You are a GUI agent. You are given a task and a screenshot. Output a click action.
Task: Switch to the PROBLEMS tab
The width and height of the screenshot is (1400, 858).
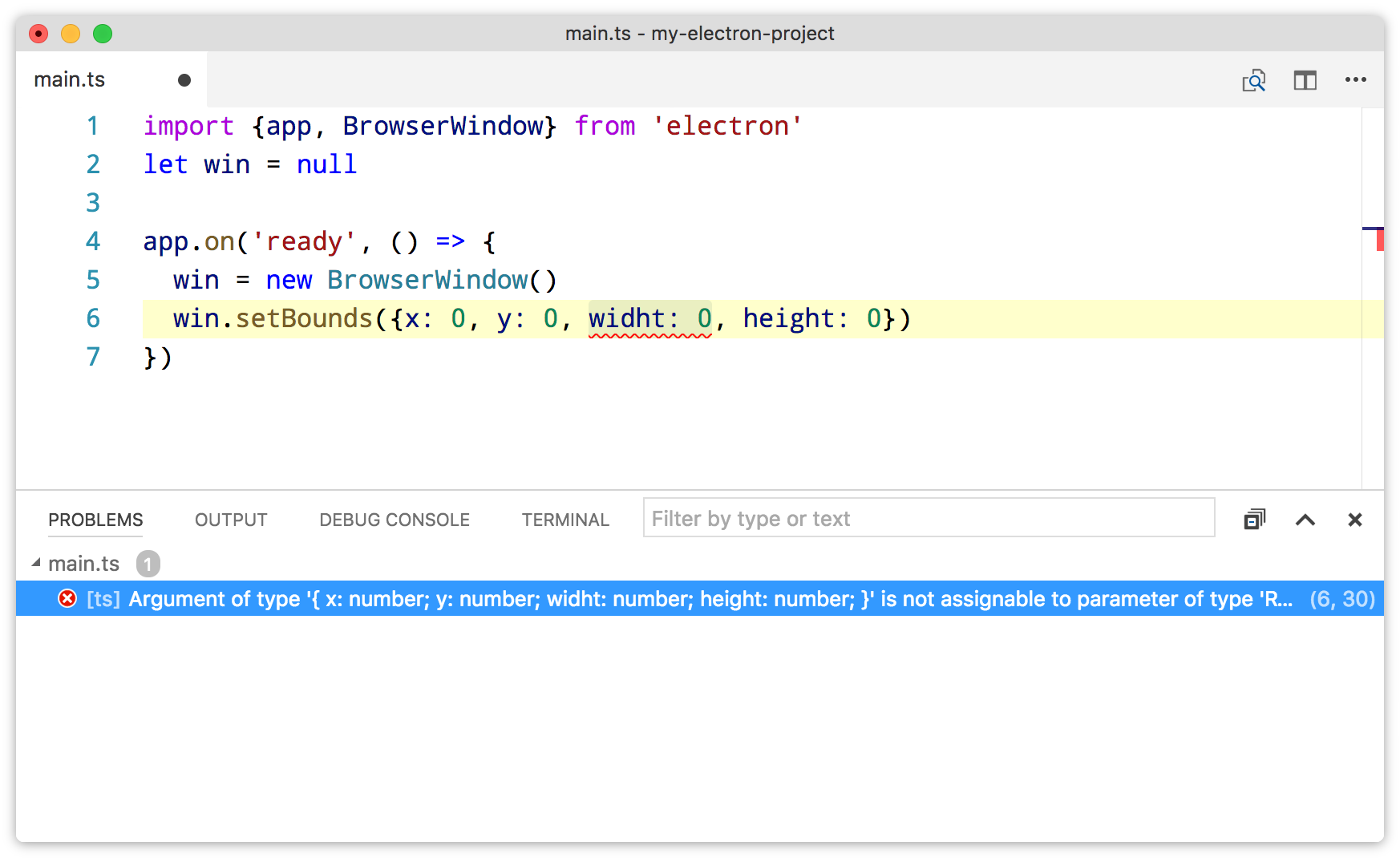[95, 520]
